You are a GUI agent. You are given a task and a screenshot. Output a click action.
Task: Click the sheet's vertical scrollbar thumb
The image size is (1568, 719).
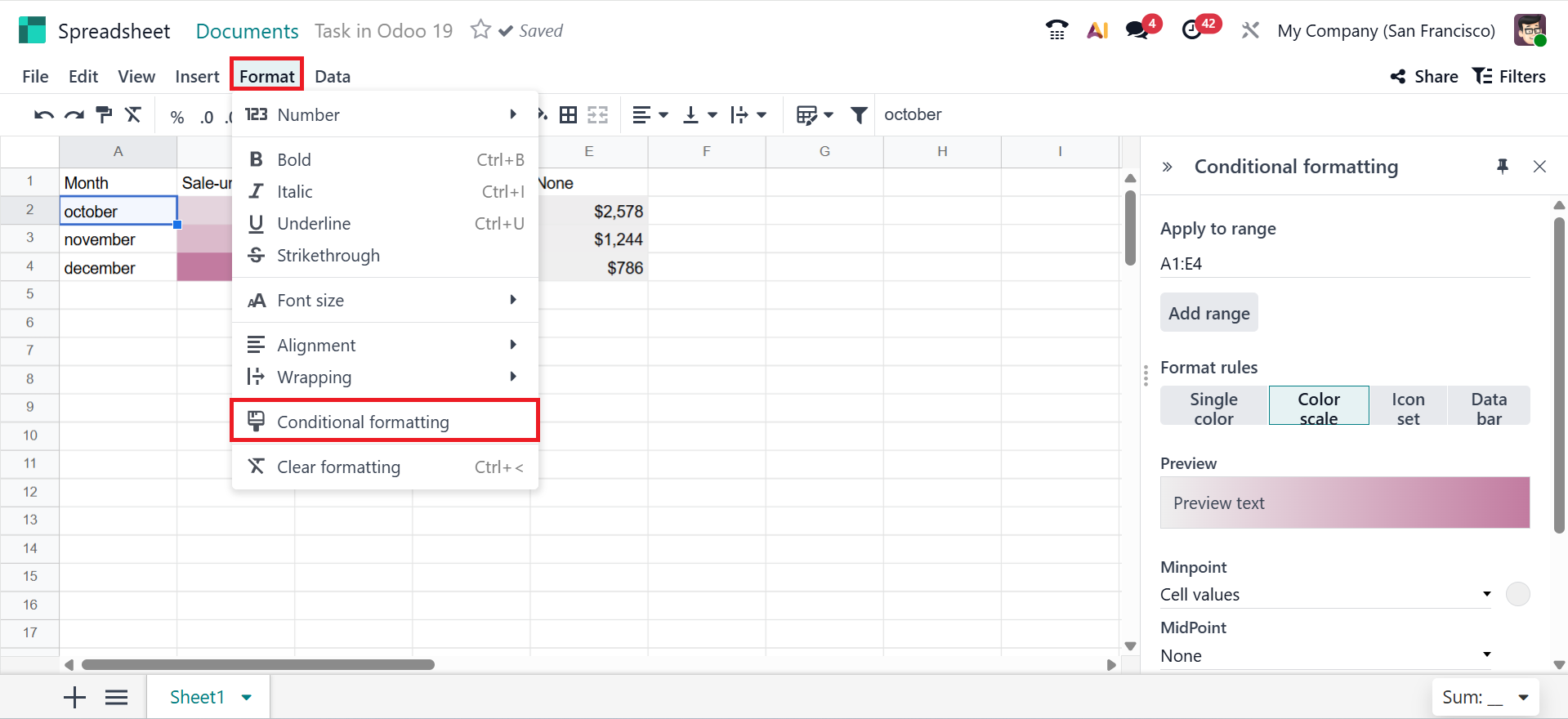[1130, 228]
